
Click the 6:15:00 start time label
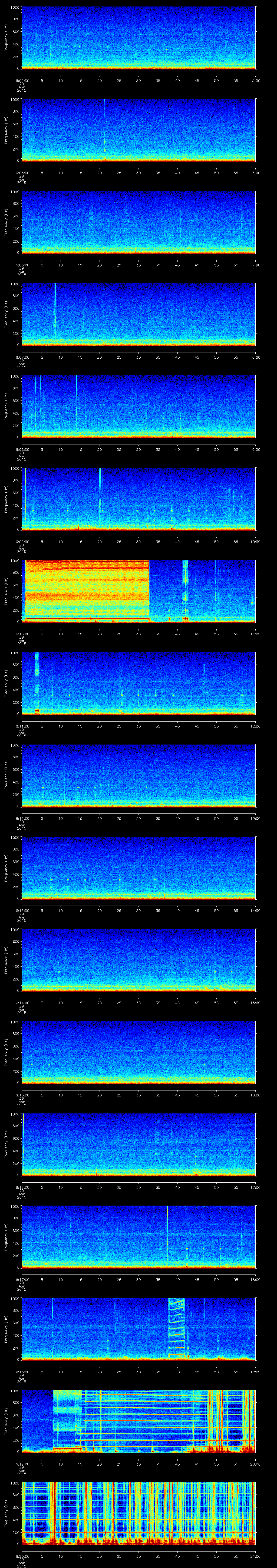(x=22, y=1095)
